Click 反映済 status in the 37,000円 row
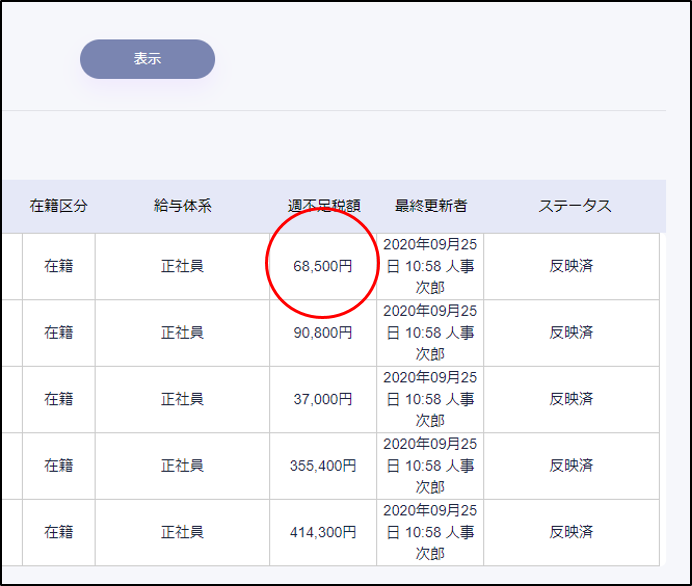The width and height of the screenshot is (692, 586). [x=571, y=399]
